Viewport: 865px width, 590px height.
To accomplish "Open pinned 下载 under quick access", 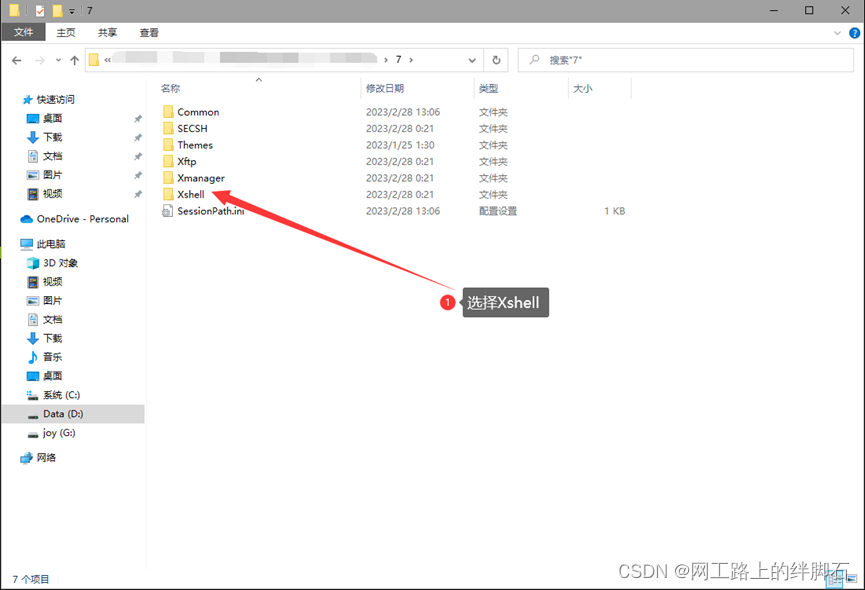I will point(52,137).
